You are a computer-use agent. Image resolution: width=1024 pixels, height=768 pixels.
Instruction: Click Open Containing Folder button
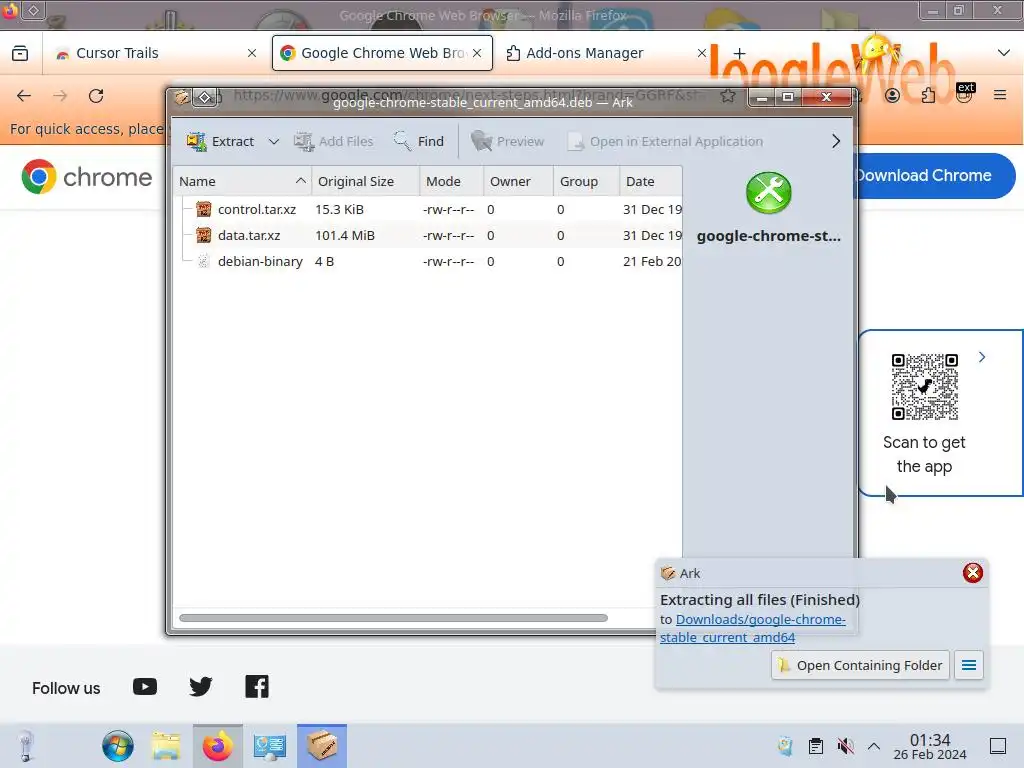[x=860, y=665]
